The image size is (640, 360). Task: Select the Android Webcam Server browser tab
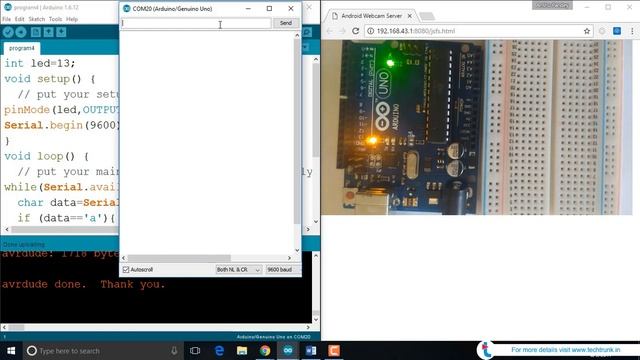[371, 16]
